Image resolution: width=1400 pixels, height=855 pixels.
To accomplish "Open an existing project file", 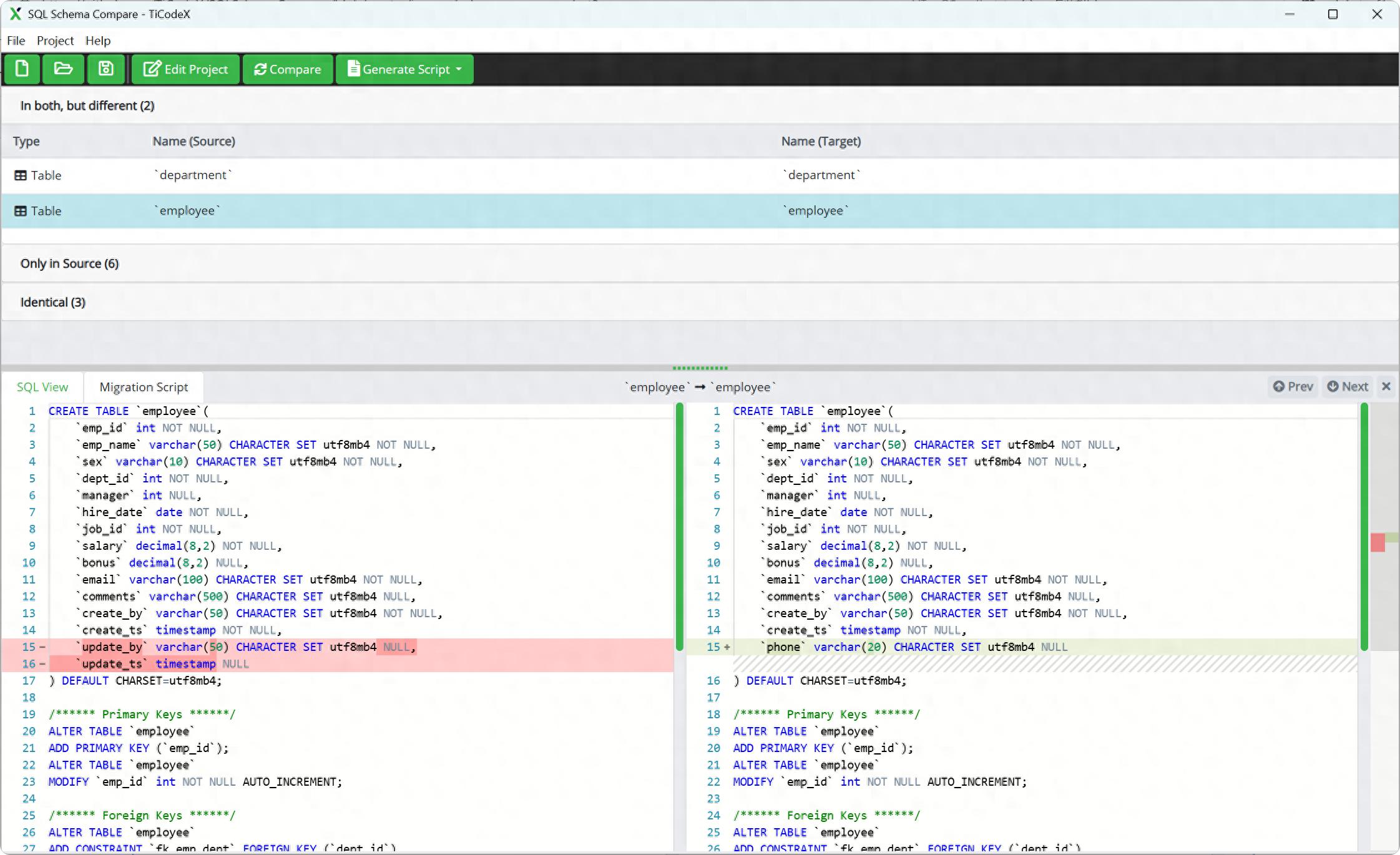I will 64,69.
